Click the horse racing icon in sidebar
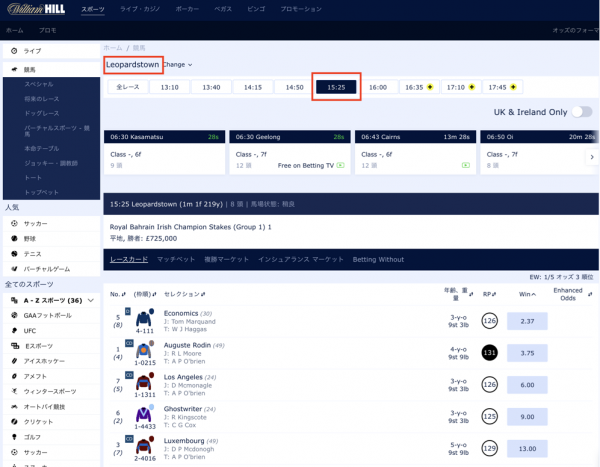The height and width of the screenshot is (467, 600). click(x=15, y=69)
